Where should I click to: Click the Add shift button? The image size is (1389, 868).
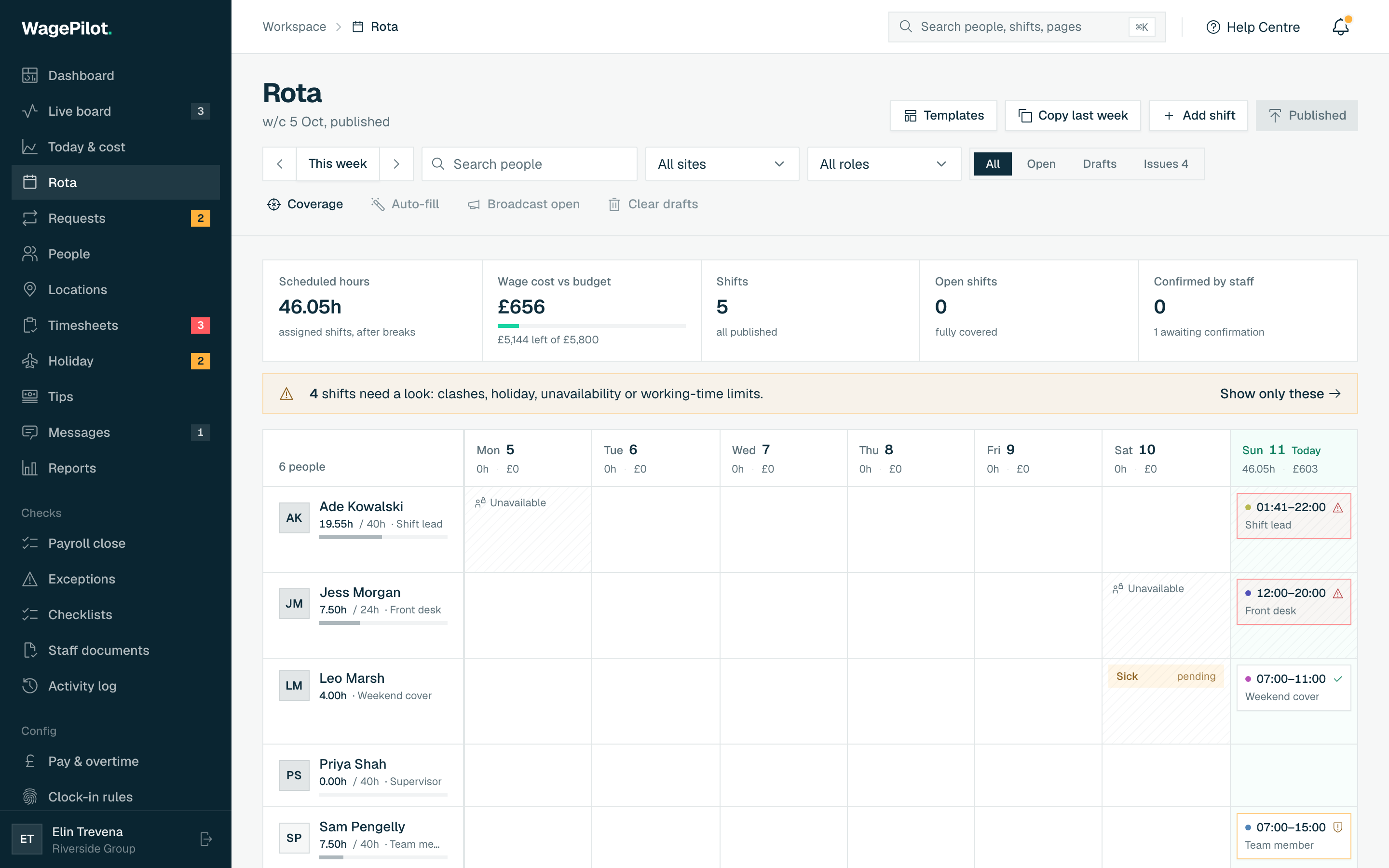1198,116
